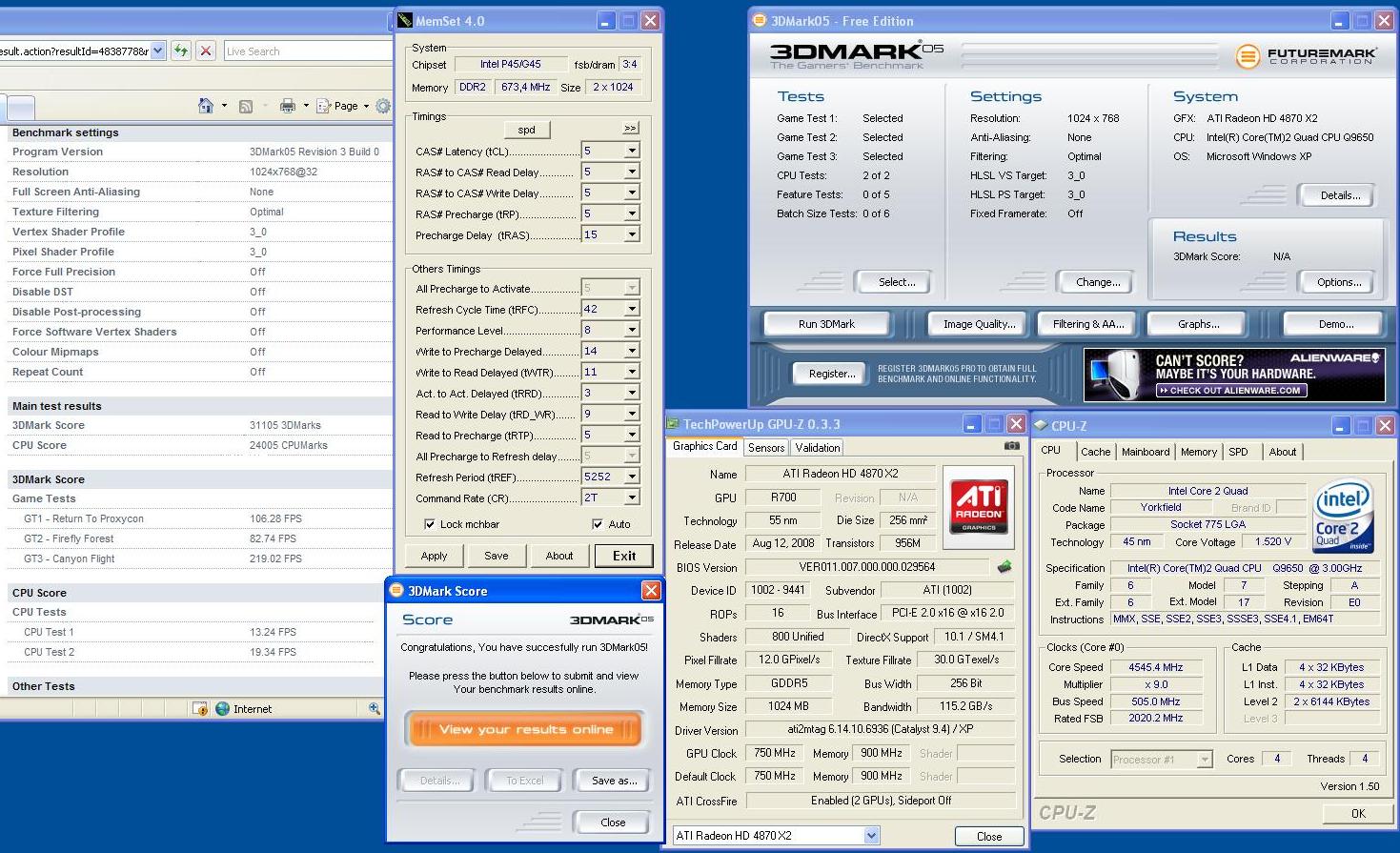The image size is (1400, 853).
Task: Open the browser address bar history dropdown
Action: pyautogui.click(x=158, y=51)
